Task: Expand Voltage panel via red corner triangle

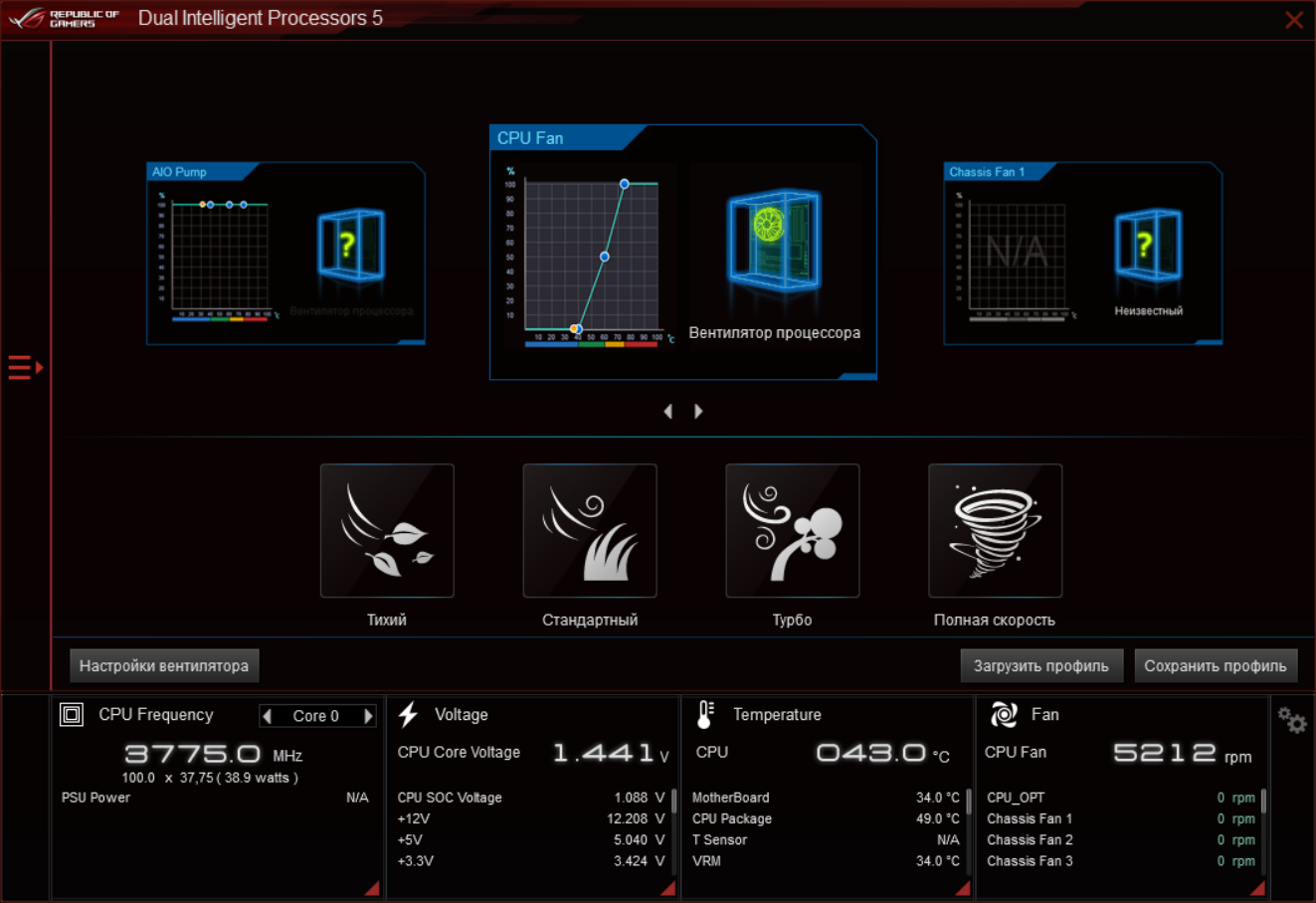Action: click(668, 888)
